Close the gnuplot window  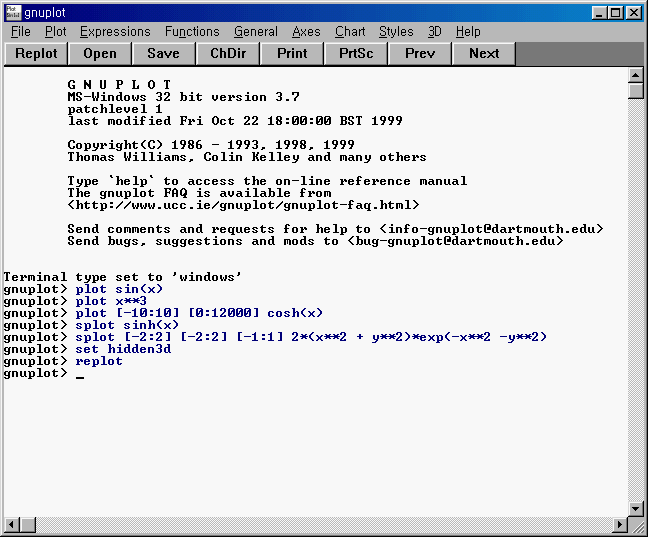pos(633,13)
